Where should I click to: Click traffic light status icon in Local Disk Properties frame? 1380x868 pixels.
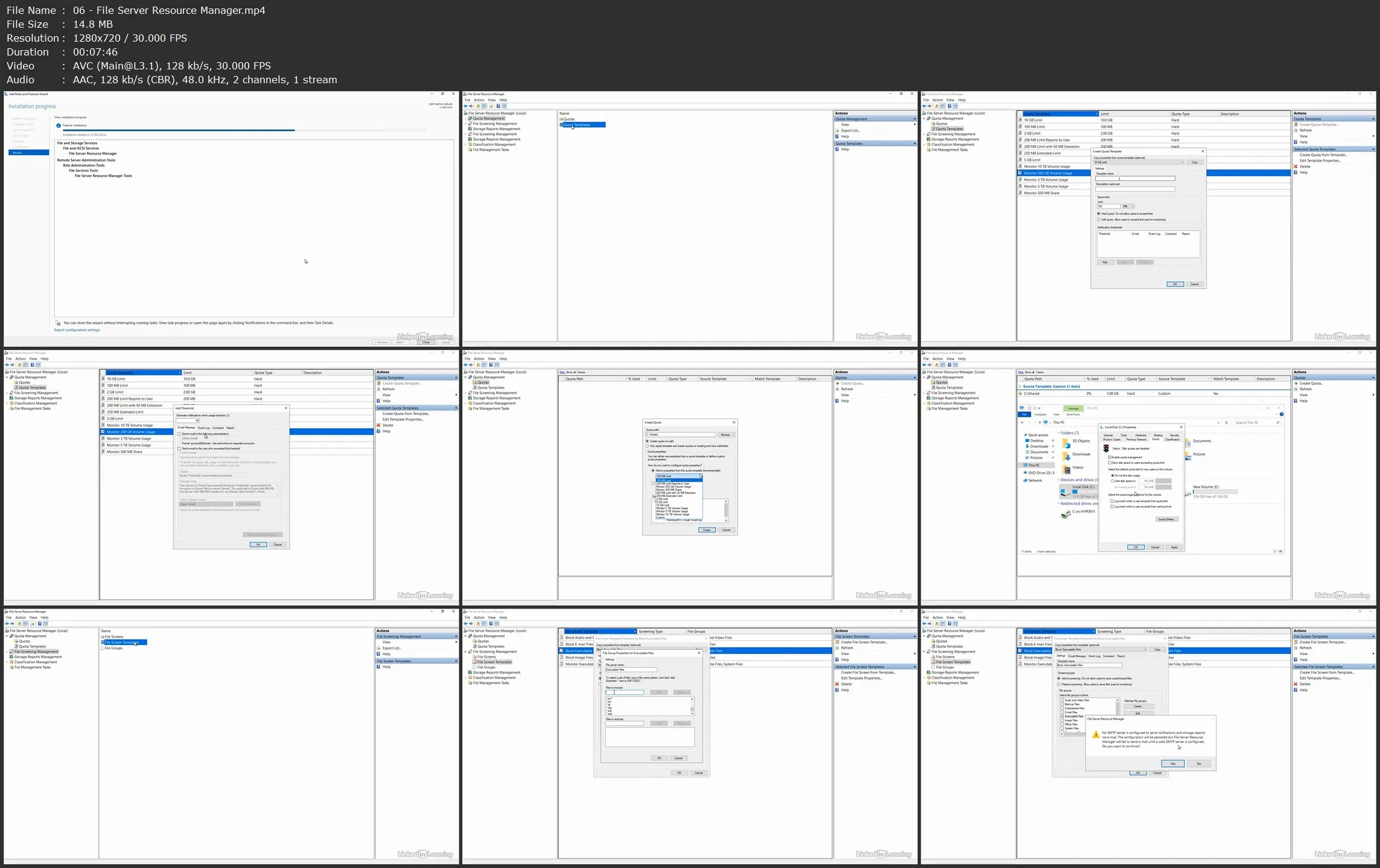[x=1106, y=449]
